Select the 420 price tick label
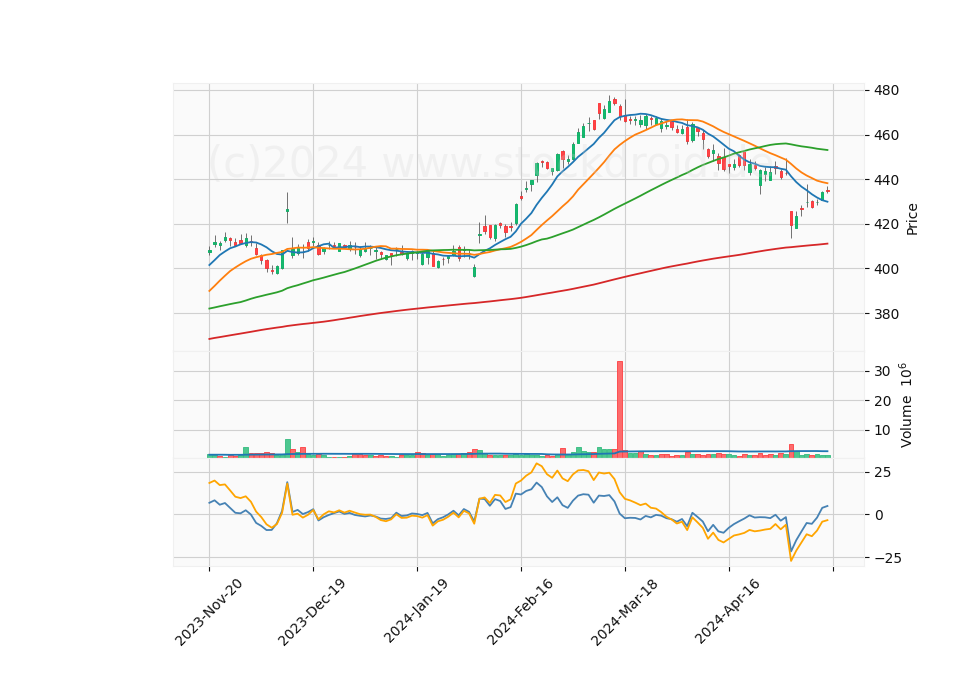Image resolution: width=960 pixels, height=690 pixels. tap(885, 225)
